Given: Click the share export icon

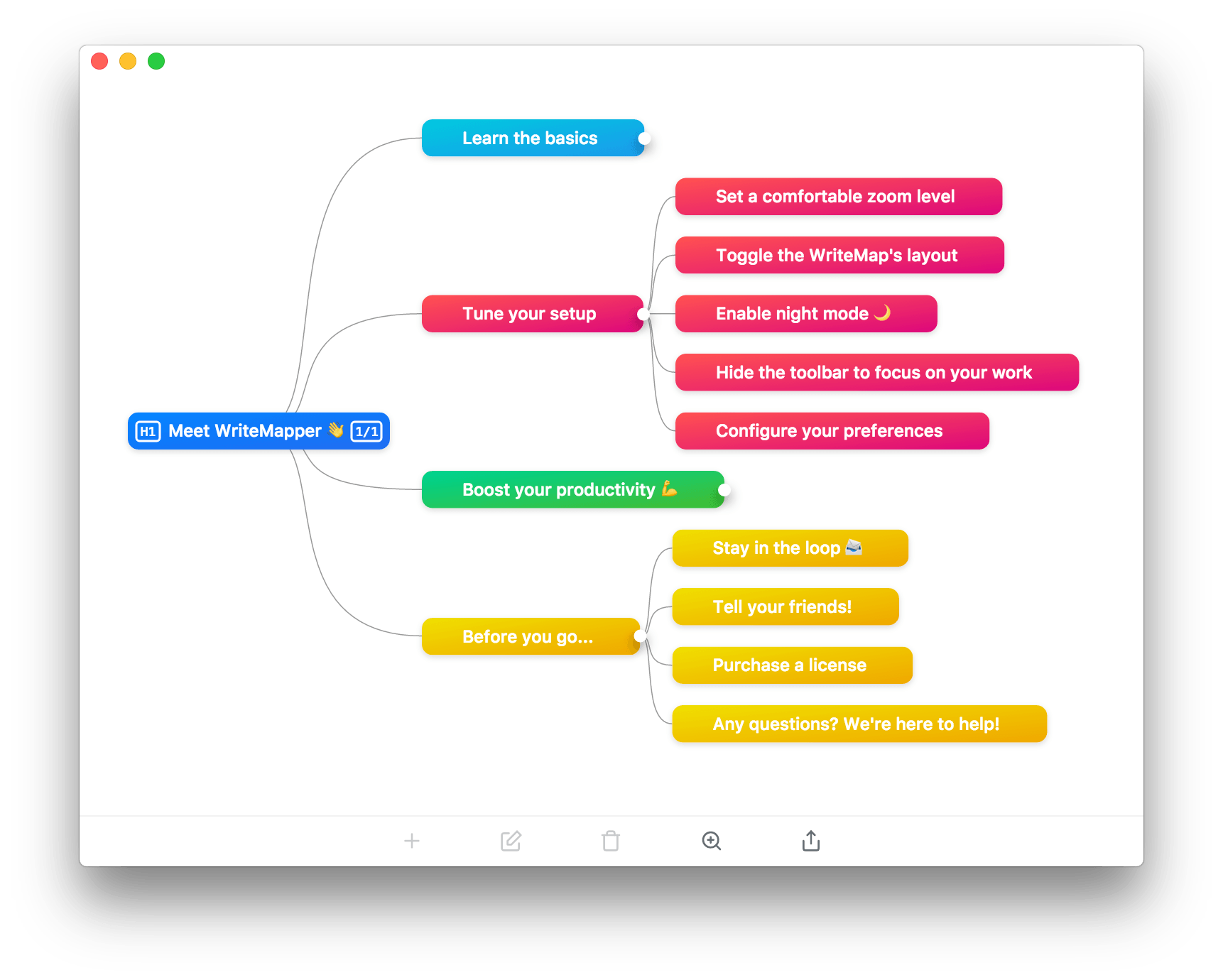Looking at the screenshot, I should click(810, 841).
